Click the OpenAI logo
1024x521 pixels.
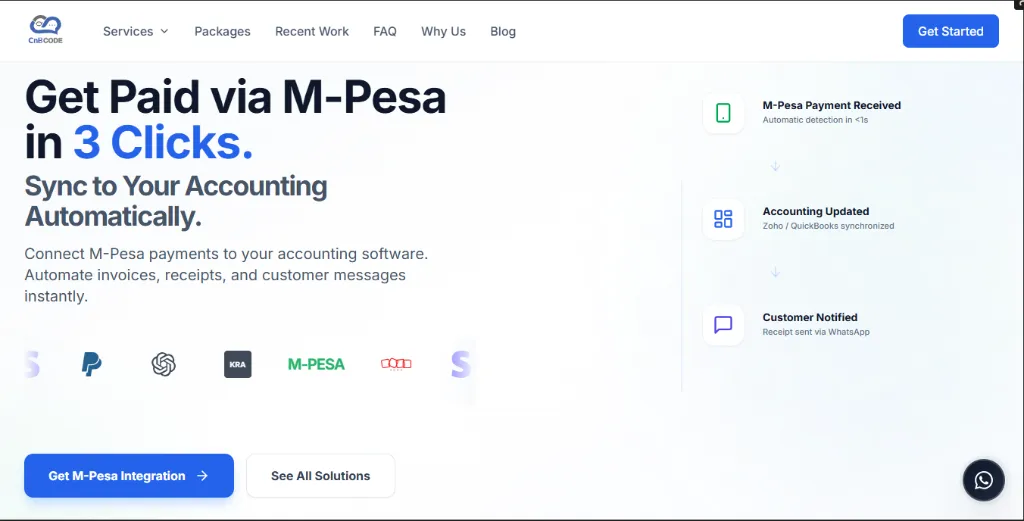tap(163, 364)
